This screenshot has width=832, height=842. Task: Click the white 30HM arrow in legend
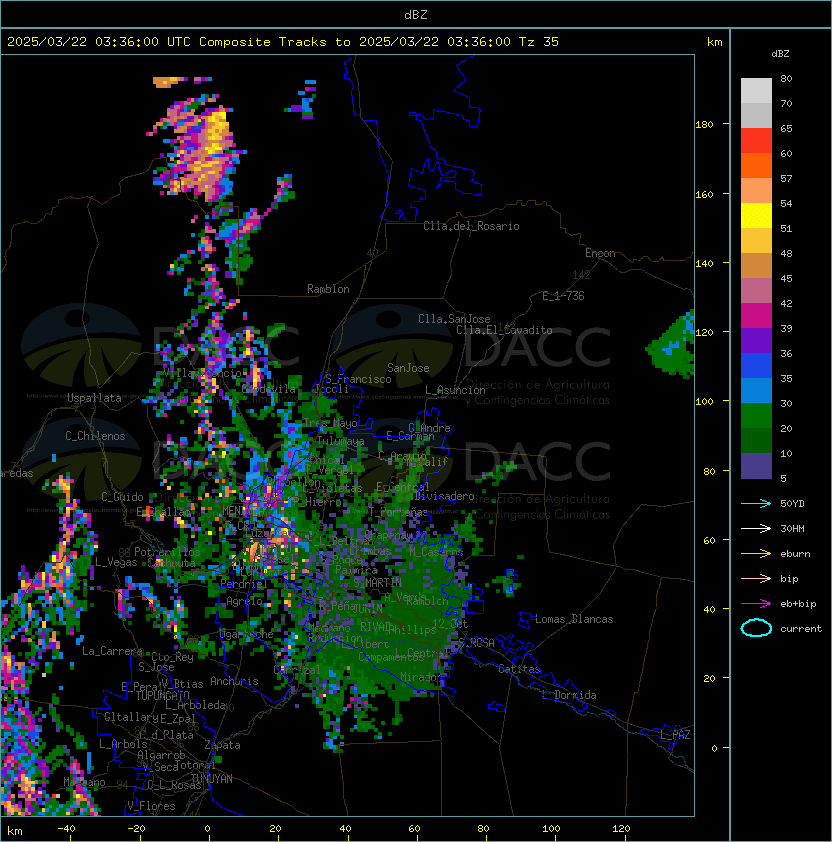pyautogui.click(x=756, y=528)
